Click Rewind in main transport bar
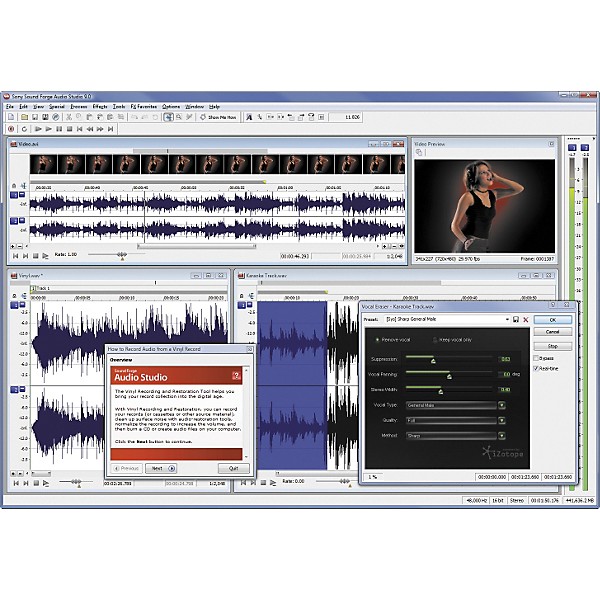Screen dimensions: 600x600 (x=90, y=129)
